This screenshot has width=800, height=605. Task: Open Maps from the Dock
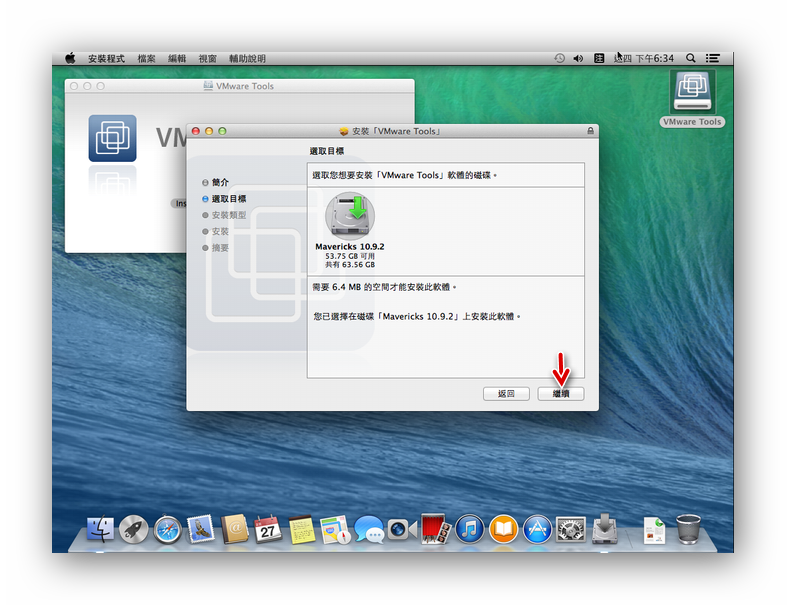(x=335, y=530)
